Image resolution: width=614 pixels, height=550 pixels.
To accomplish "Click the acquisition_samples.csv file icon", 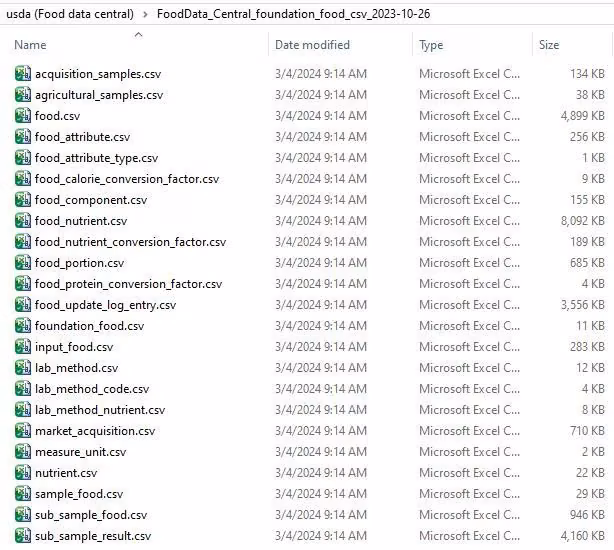I will click(x=23, y=74).
